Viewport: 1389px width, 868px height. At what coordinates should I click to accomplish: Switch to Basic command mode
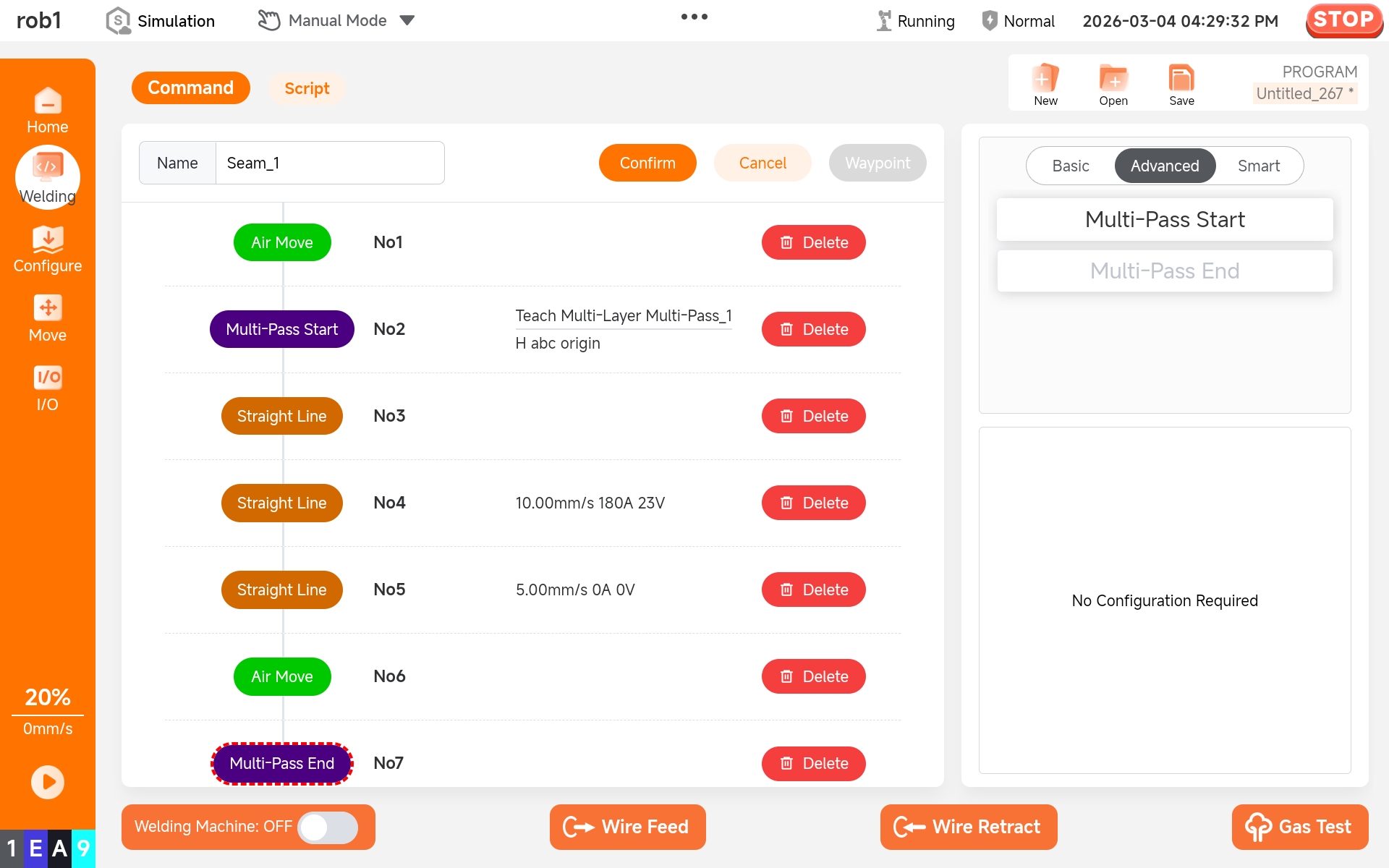pos(1071,166)
